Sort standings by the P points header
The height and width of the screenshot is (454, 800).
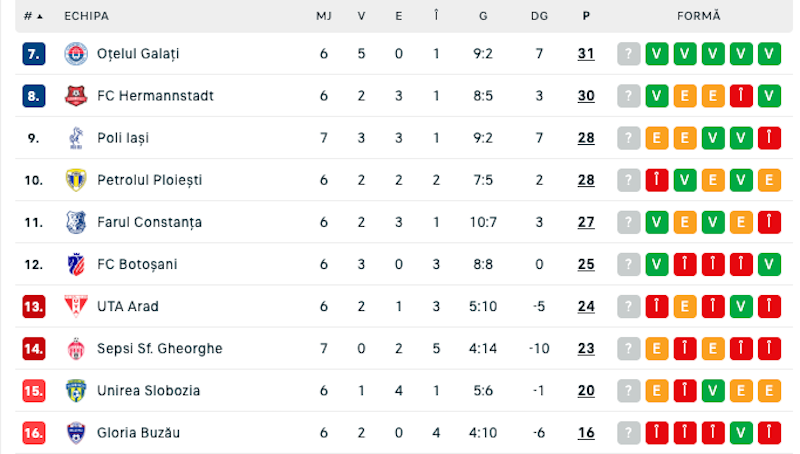[586, 16]
